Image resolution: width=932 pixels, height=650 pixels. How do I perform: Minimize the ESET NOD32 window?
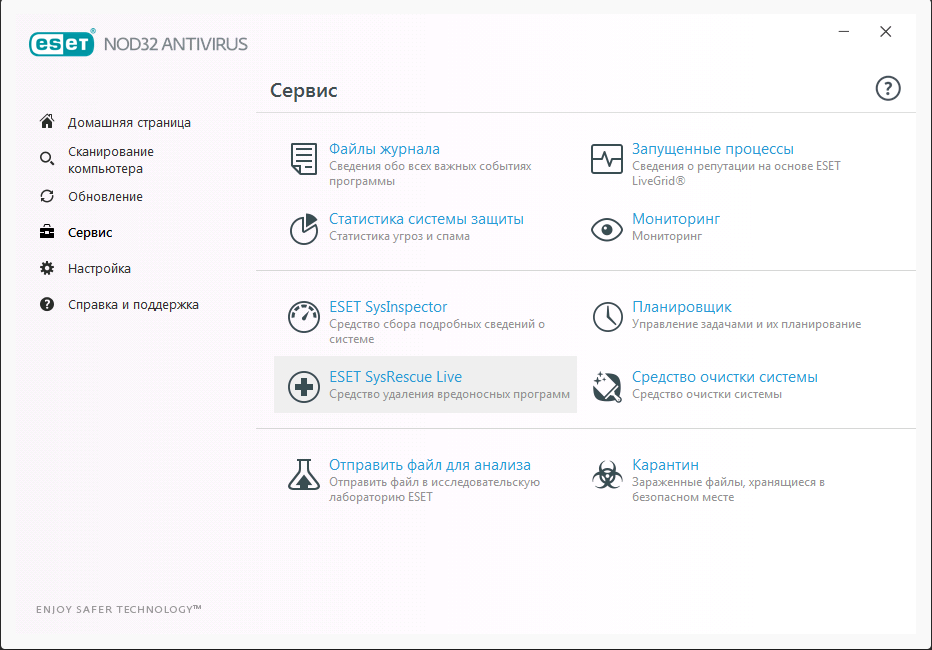(x=844, y=31)
